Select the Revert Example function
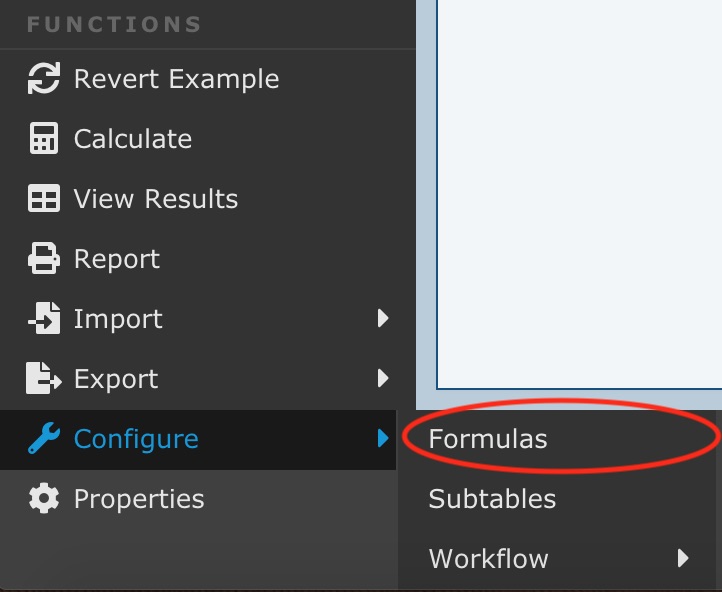Screen dimensions: 722x592 176,79
